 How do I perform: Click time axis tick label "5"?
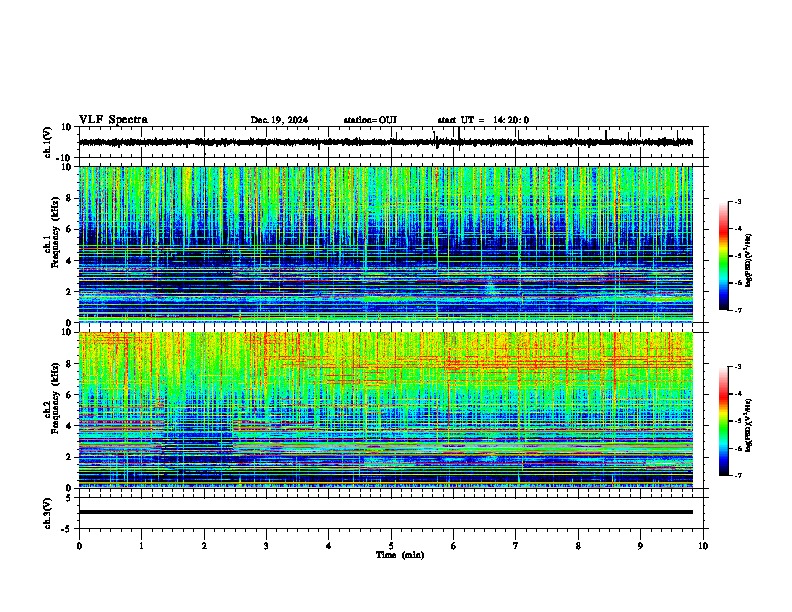pos(391,546)
